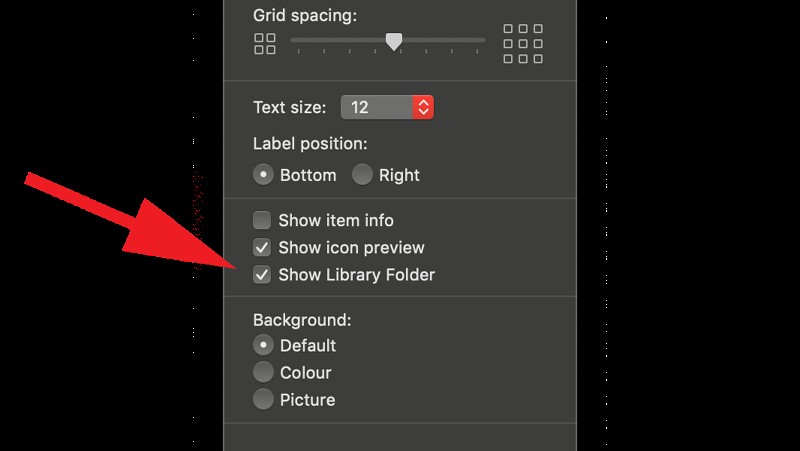
Task: Click the Grid spacing slider handle
Action: [x=394, y=41]
